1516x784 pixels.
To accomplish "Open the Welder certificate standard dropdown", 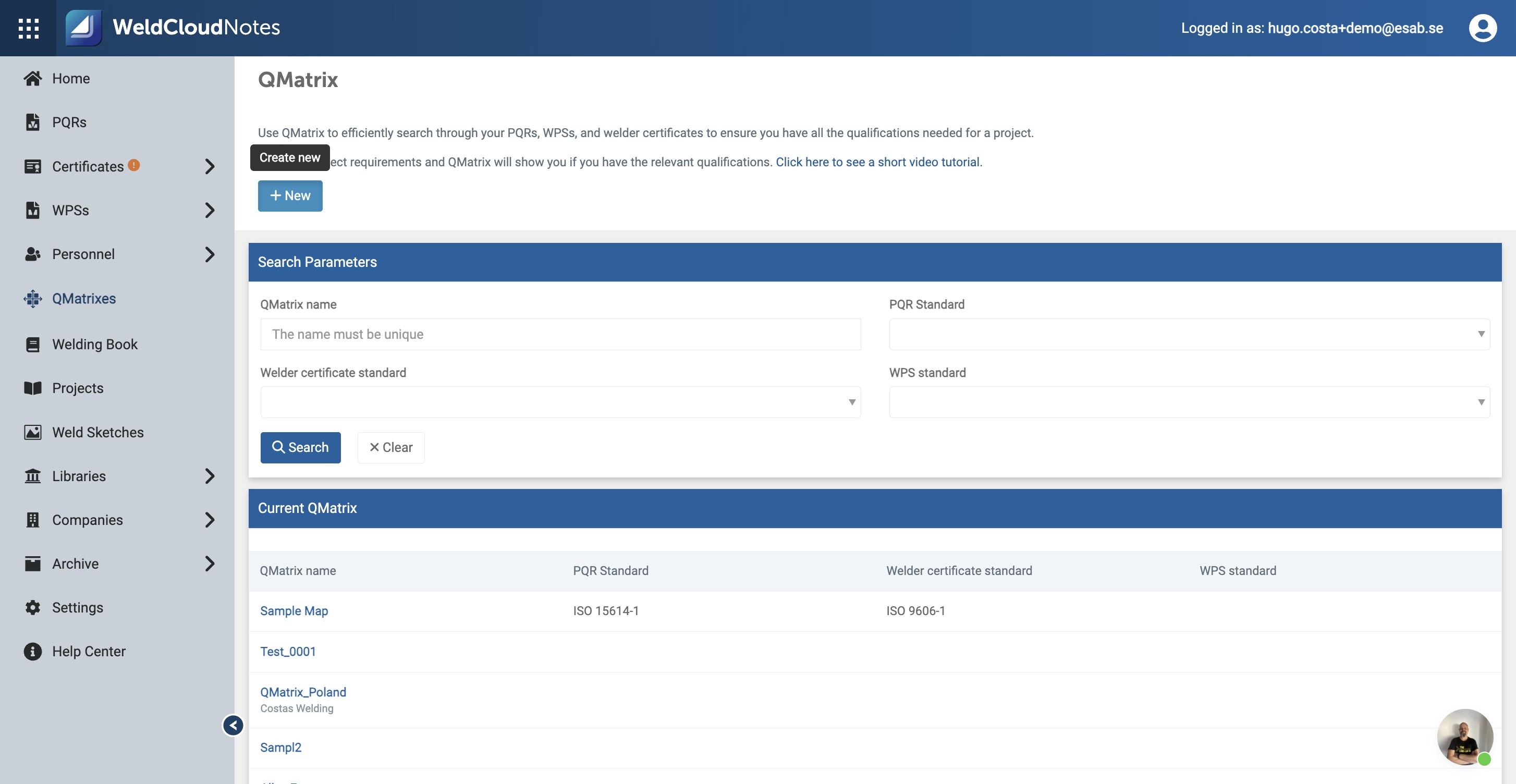I will pos(560,402).
